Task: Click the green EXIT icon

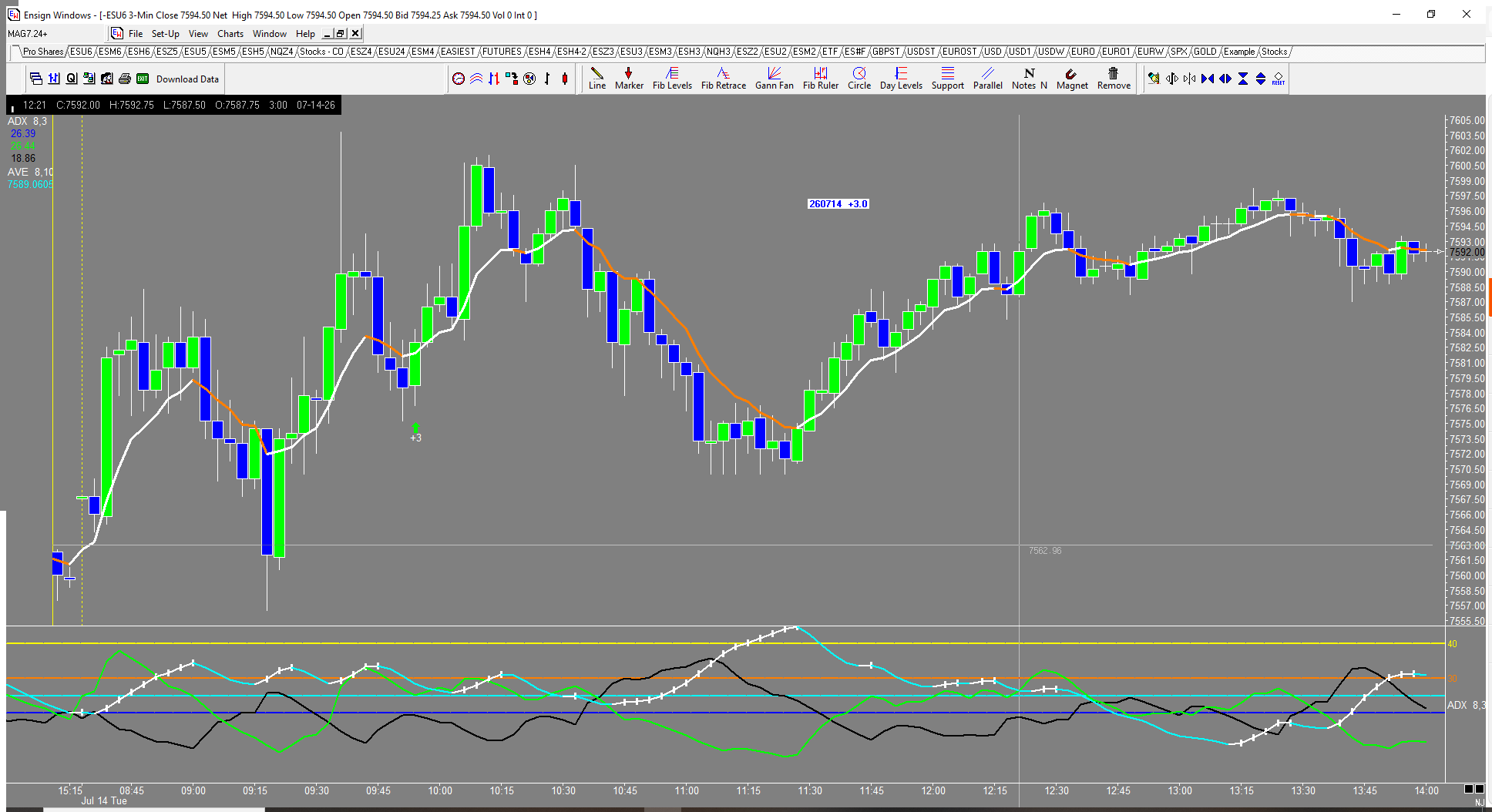Action: click(143, 79)
